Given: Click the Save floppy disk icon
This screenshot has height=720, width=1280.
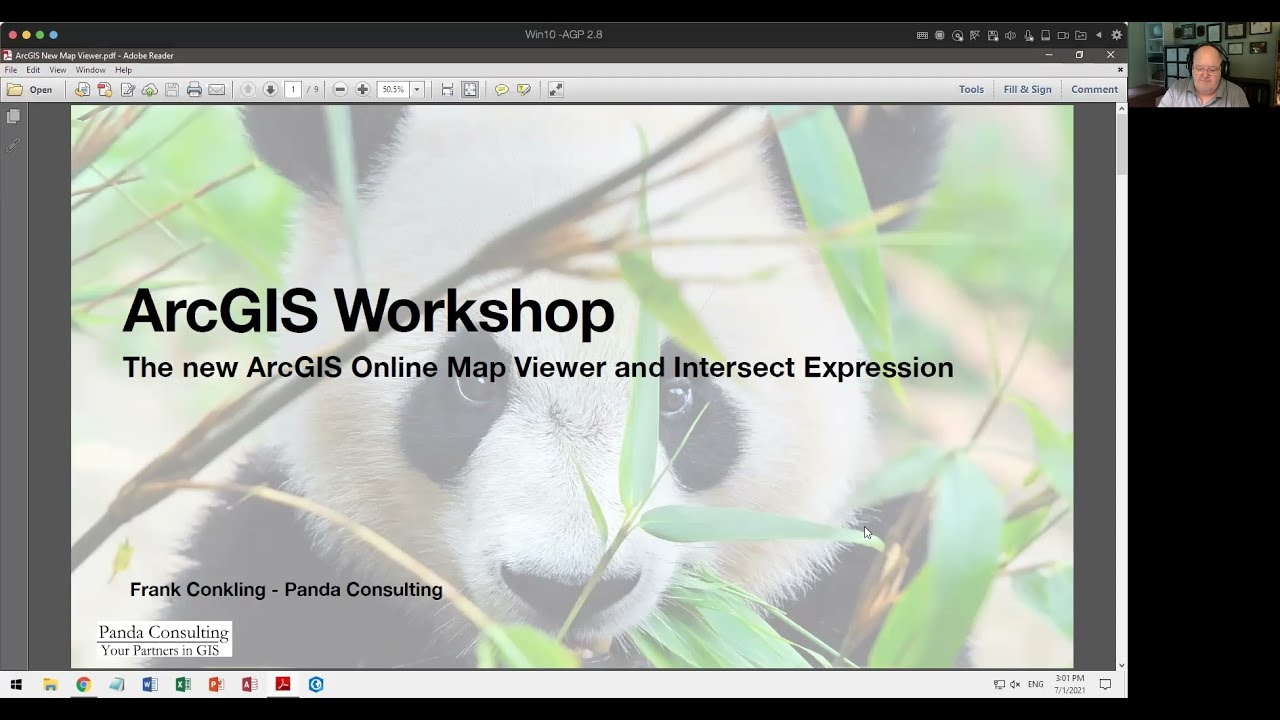Looking at the screenshot, I should [172, 89].
